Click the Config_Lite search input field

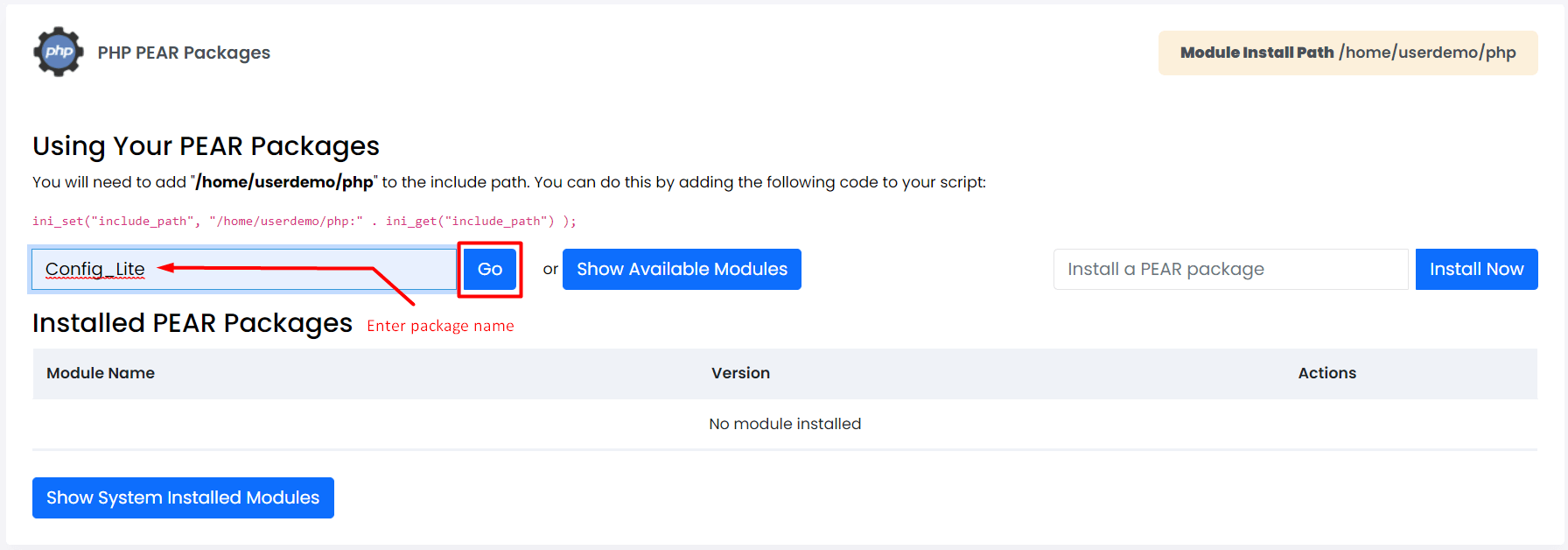pyautogui.click(x=244, y=269)
